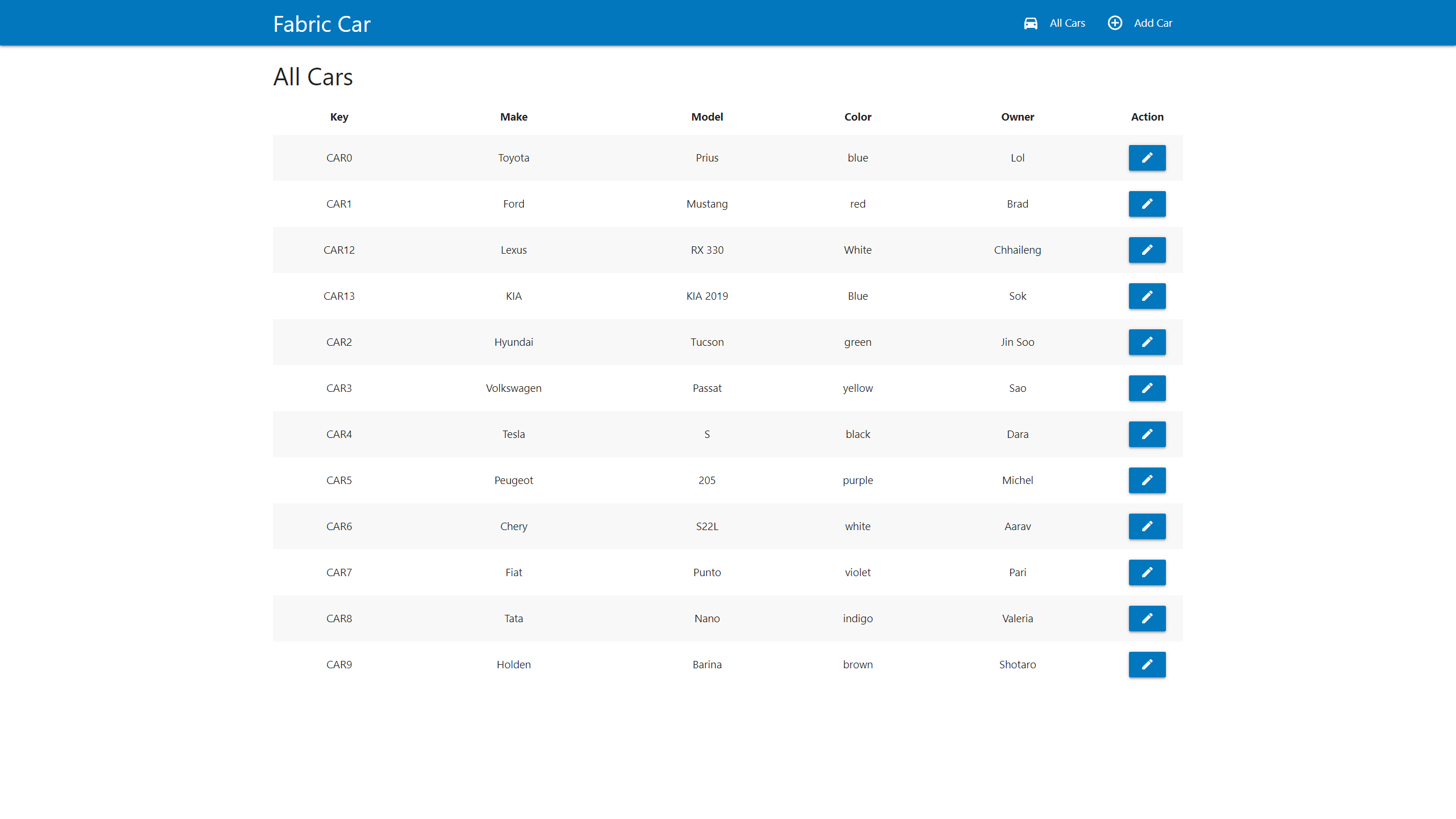Click the car icon in navbar
The image size is (1456, 819).
click(x=1031, y=23)
